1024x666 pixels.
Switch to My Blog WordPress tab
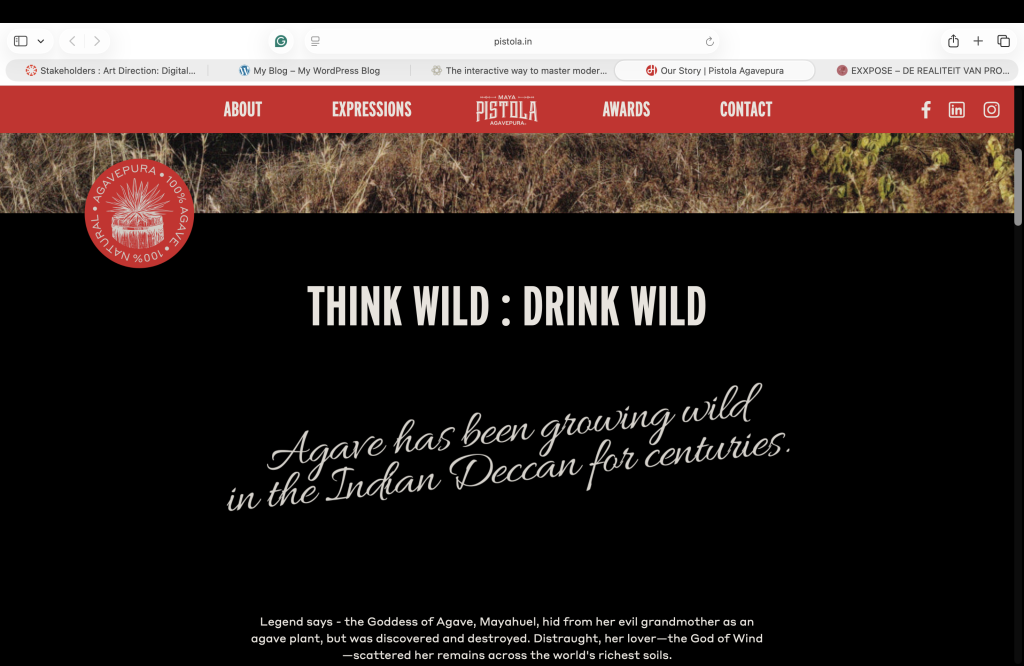click(x=310, y=71)
